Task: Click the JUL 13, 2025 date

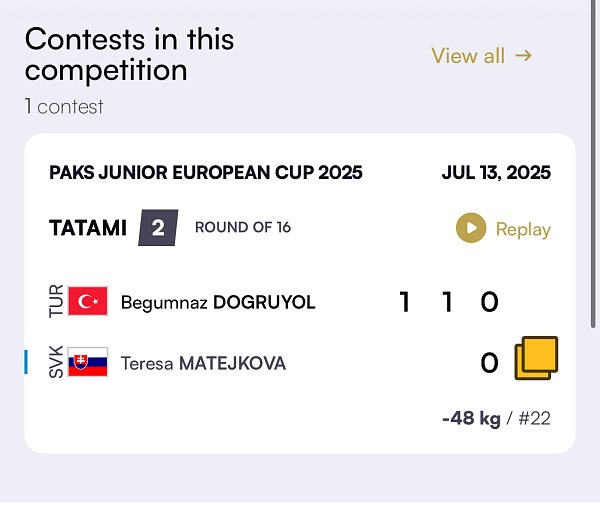Action: point(496,173)
